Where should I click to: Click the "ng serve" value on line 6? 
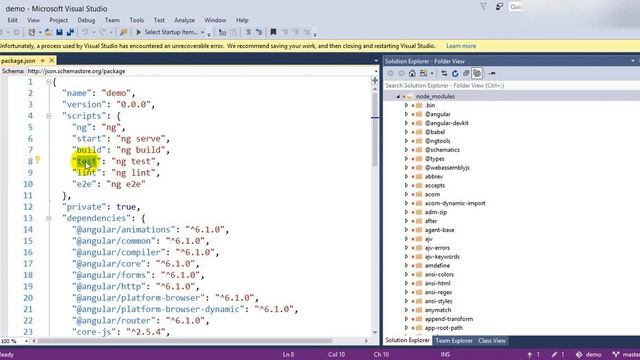click(141, 139)
